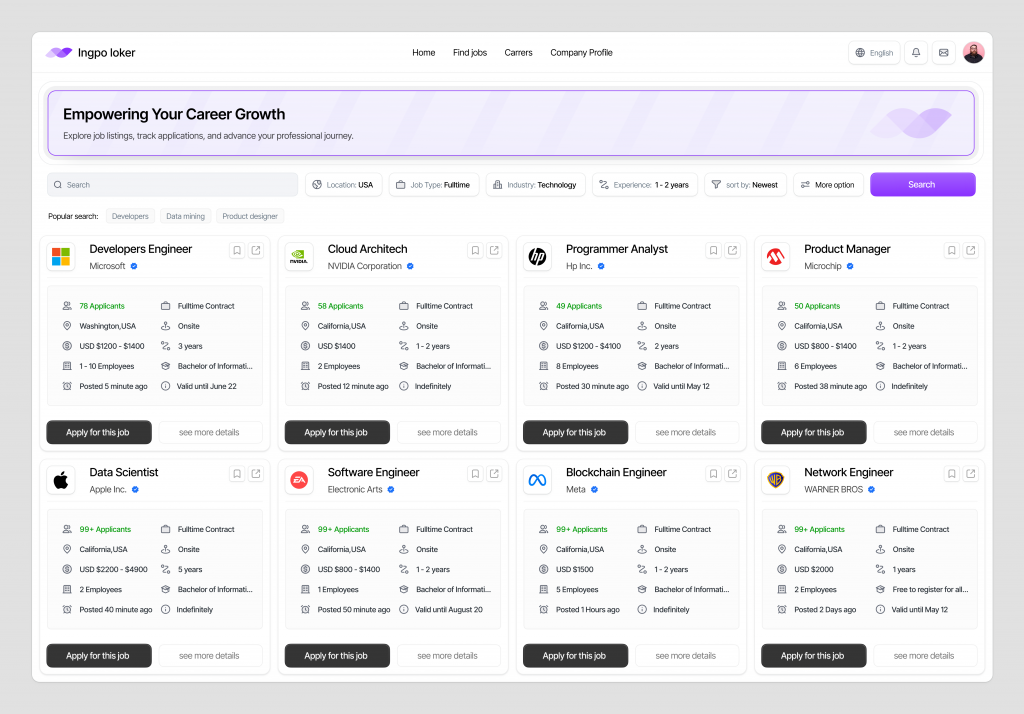Click into the Search input field
Image resolution: width=1024 pixels, height=714 pixels.
172,185
